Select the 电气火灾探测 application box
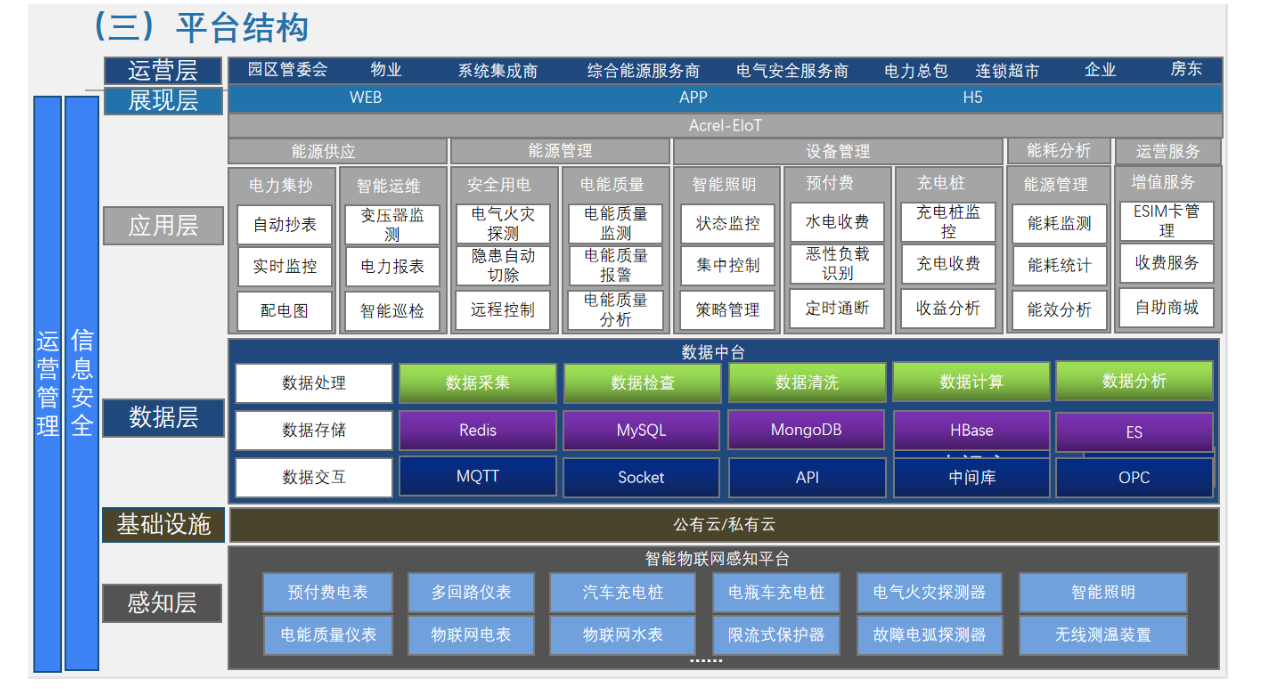The image size is (1285, 689). 503,224
